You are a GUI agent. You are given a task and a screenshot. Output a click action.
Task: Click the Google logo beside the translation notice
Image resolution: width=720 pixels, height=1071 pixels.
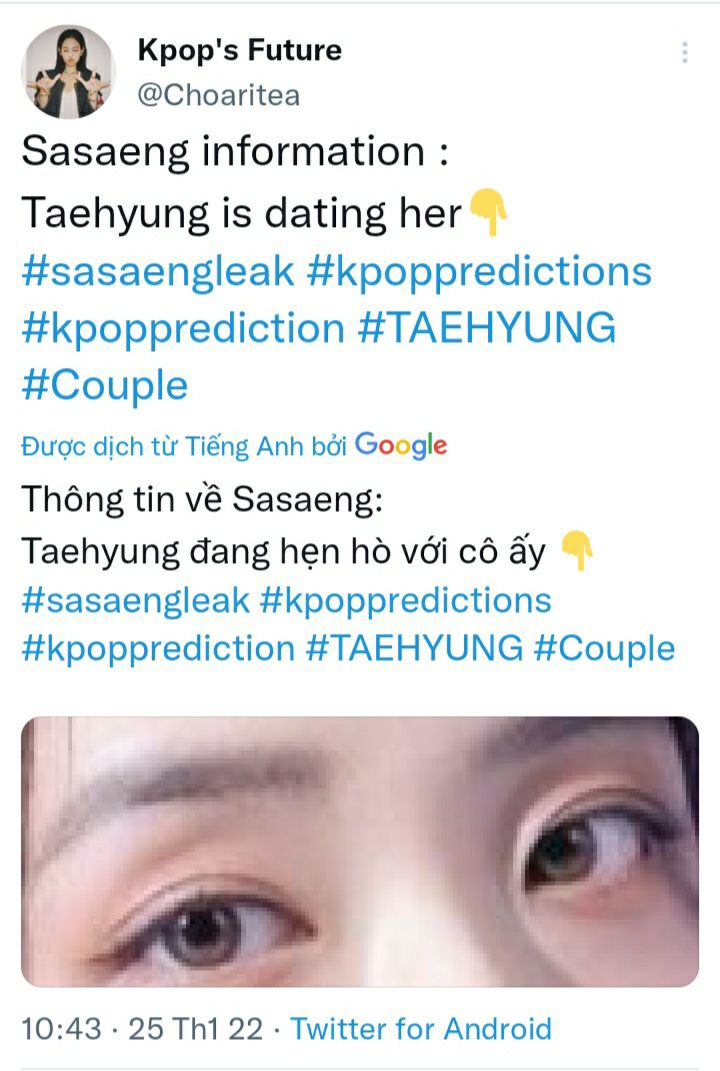pyautogui.click(x=401, y=446)
